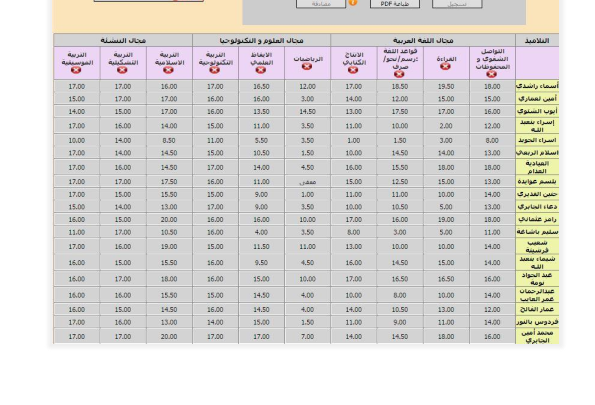Image resolution: width=595 pixels, height=405 pixels.
Task: Click the red X under قواعد اللغة header
Action: (x=399, y=74)
